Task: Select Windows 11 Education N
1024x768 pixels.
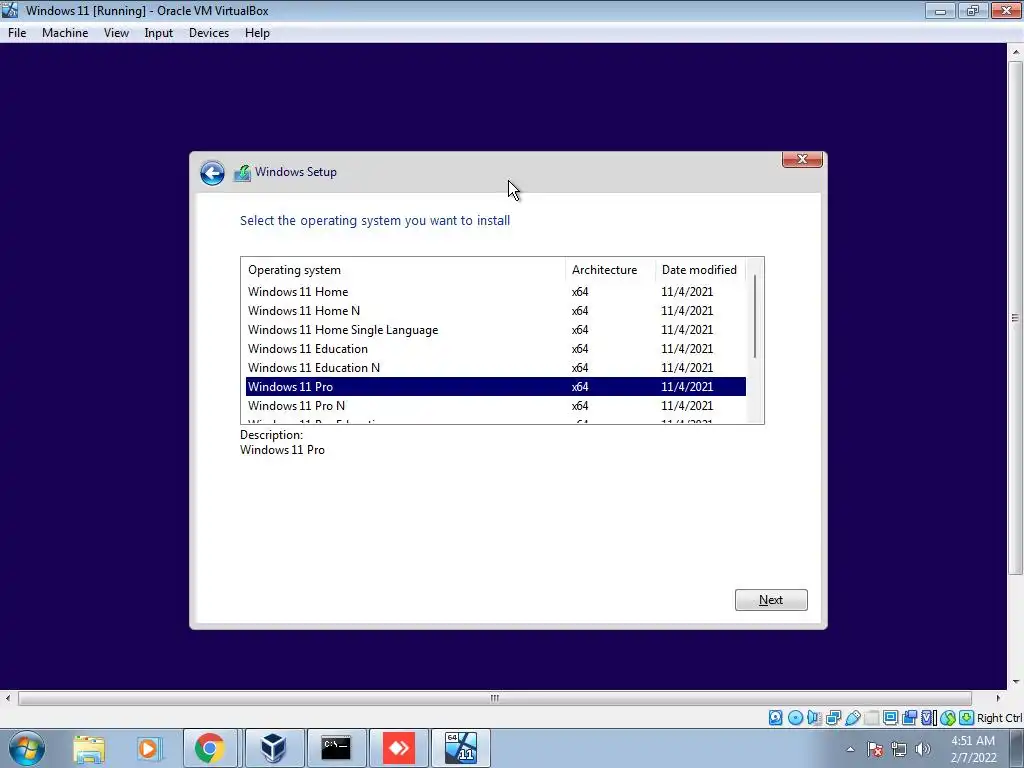Action: tap(496, 368)
